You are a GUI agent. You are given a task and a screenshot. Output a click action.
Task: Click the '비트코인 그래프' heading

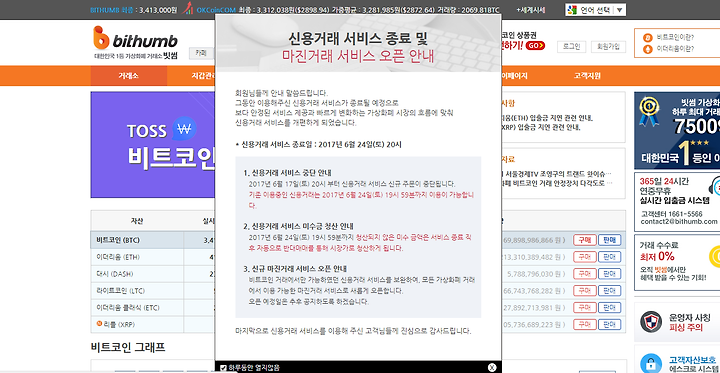click(x=128, y=347)
